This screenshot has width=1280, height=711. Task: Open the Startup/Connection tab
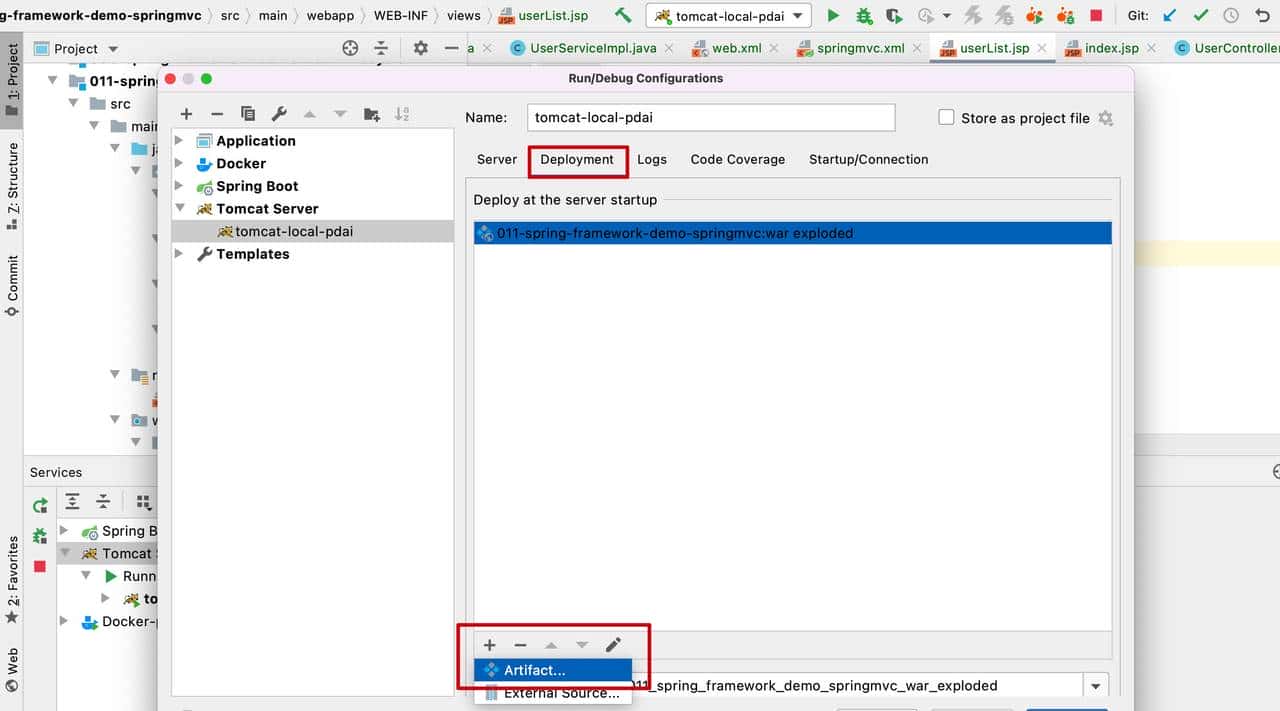tap(868, 159)
